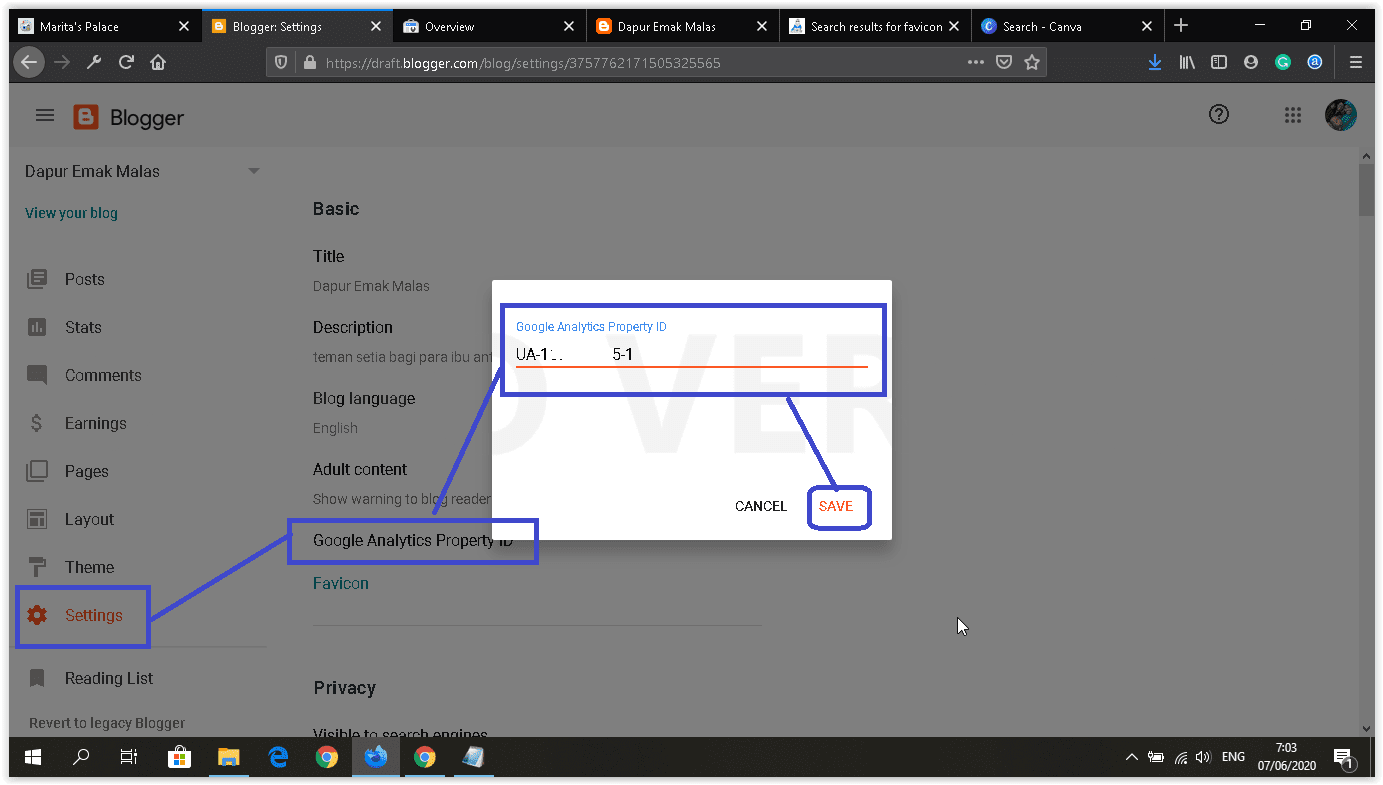Open Grammarly extension icon
Image resolution: width=1383 pixels, height=785 pixels.
[x=1283, y=62]
